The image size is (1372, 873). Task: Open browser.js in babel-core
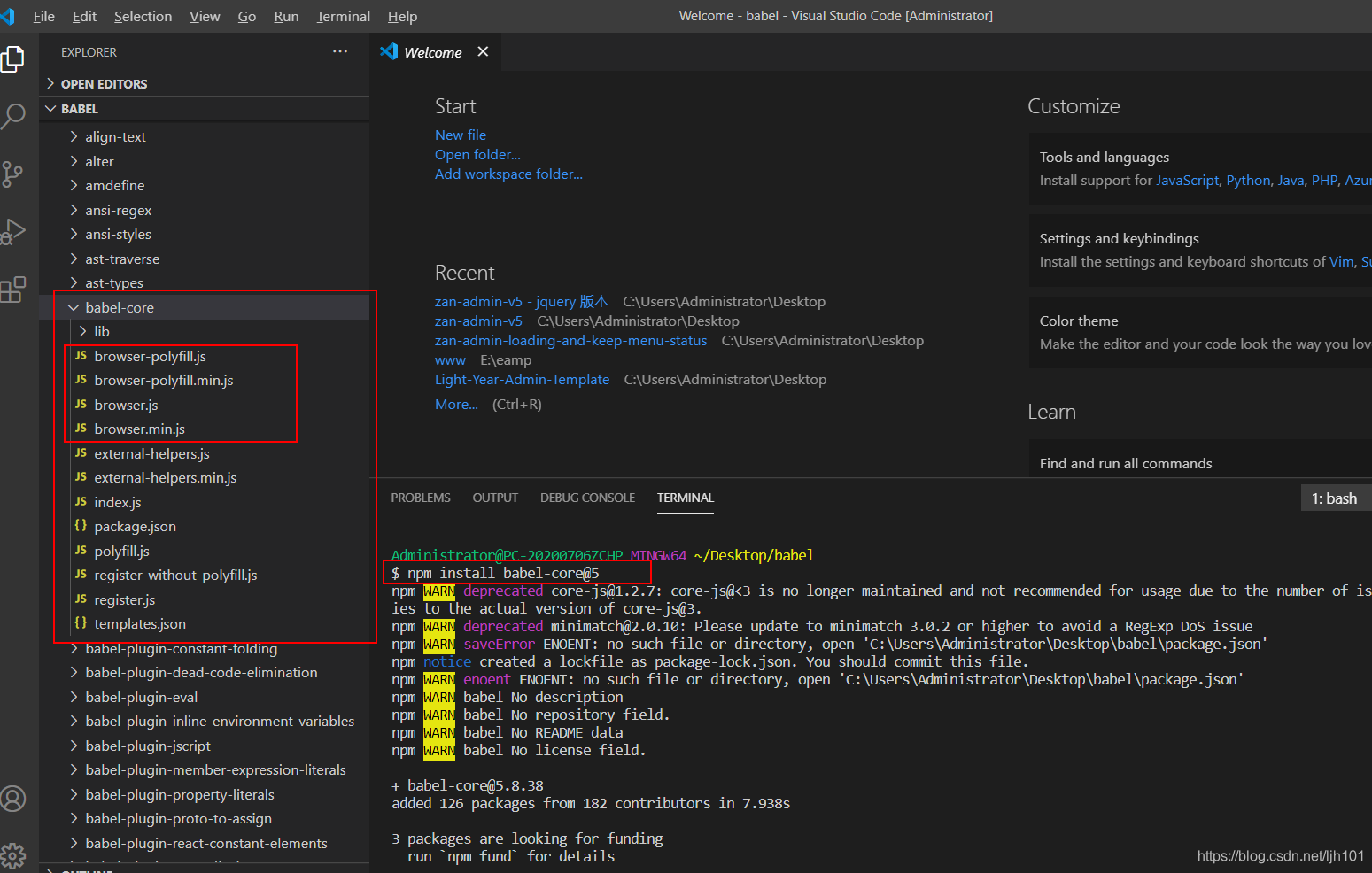point(126,405)
